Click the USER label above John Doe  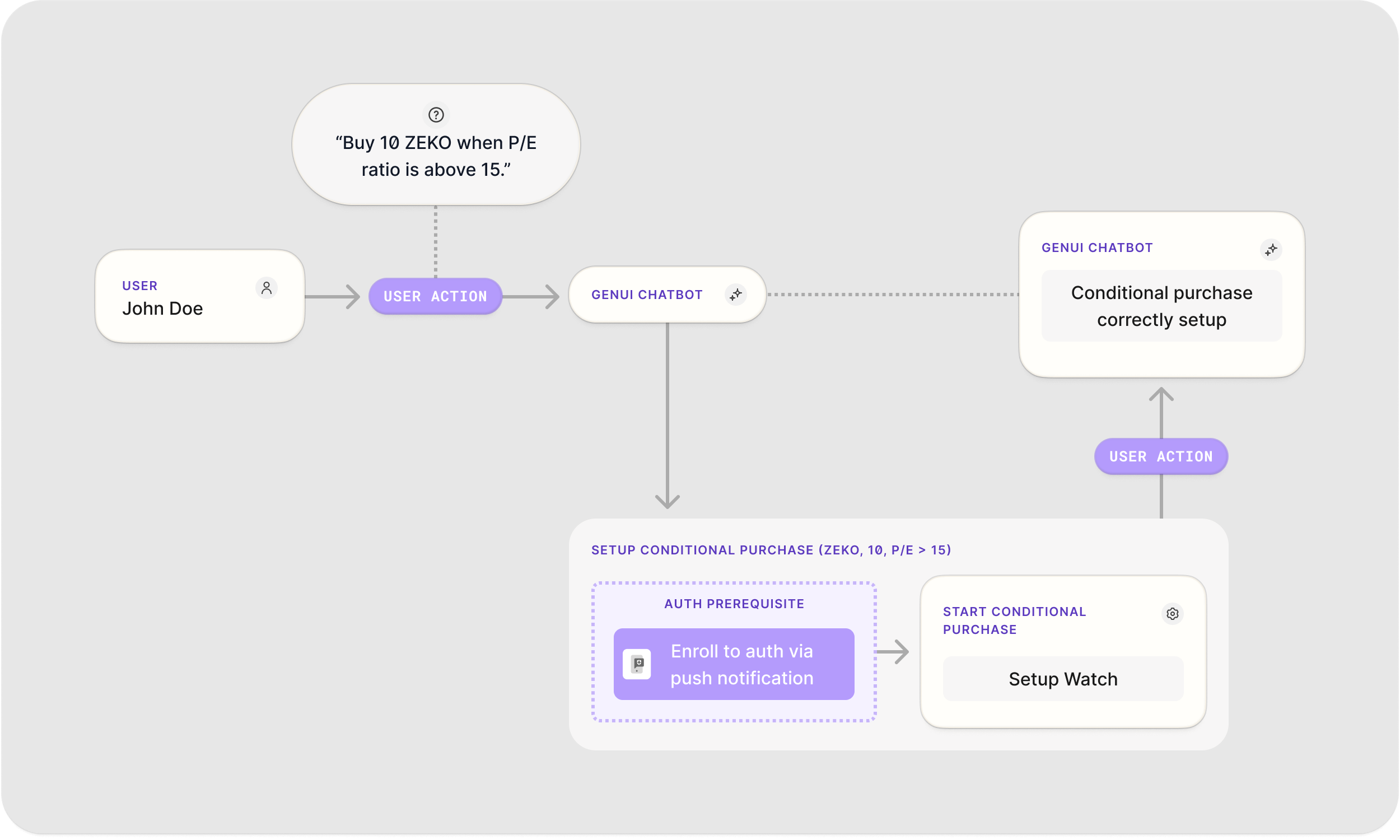click(x=140, y=286)
